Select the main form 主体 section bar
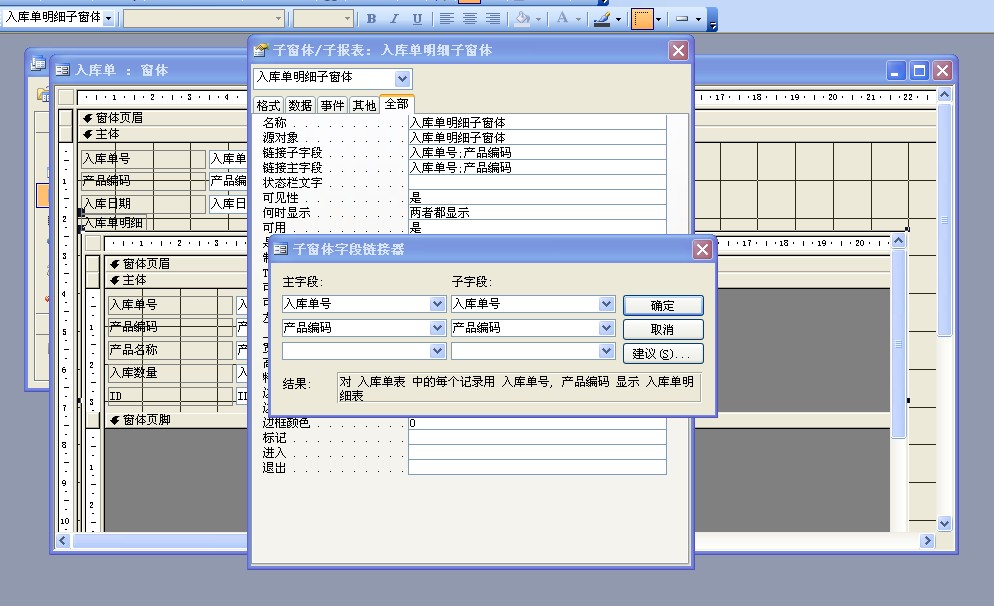The image size is (994, 606). [x=161, y=134]
